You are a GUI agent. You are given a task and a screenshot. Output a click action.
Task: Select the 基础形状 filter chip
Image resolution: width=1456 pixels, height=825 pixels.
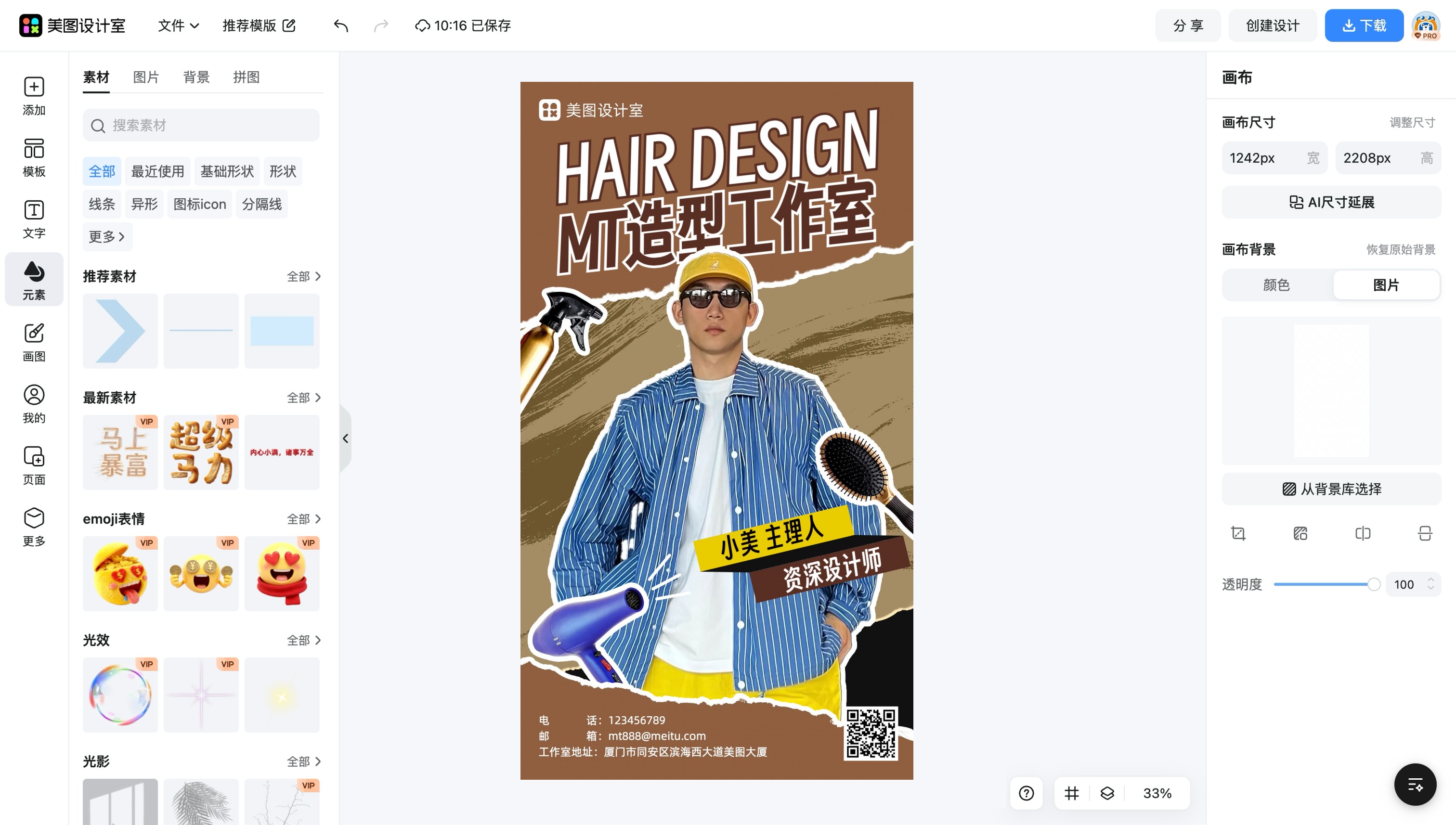click(227, 171)
